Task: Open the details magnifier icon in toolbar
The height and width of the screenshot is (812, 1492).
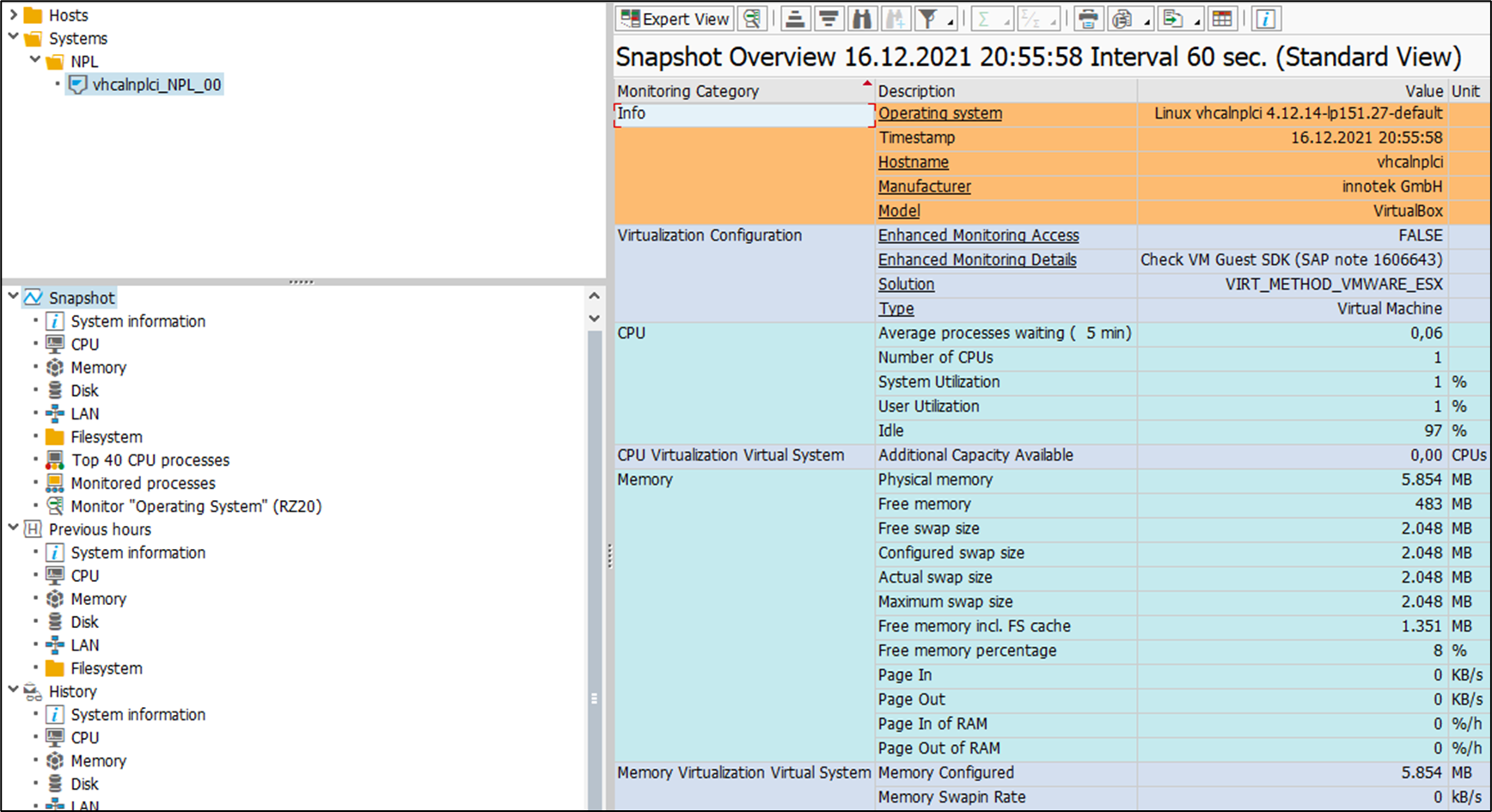Action: click(753, 18)
